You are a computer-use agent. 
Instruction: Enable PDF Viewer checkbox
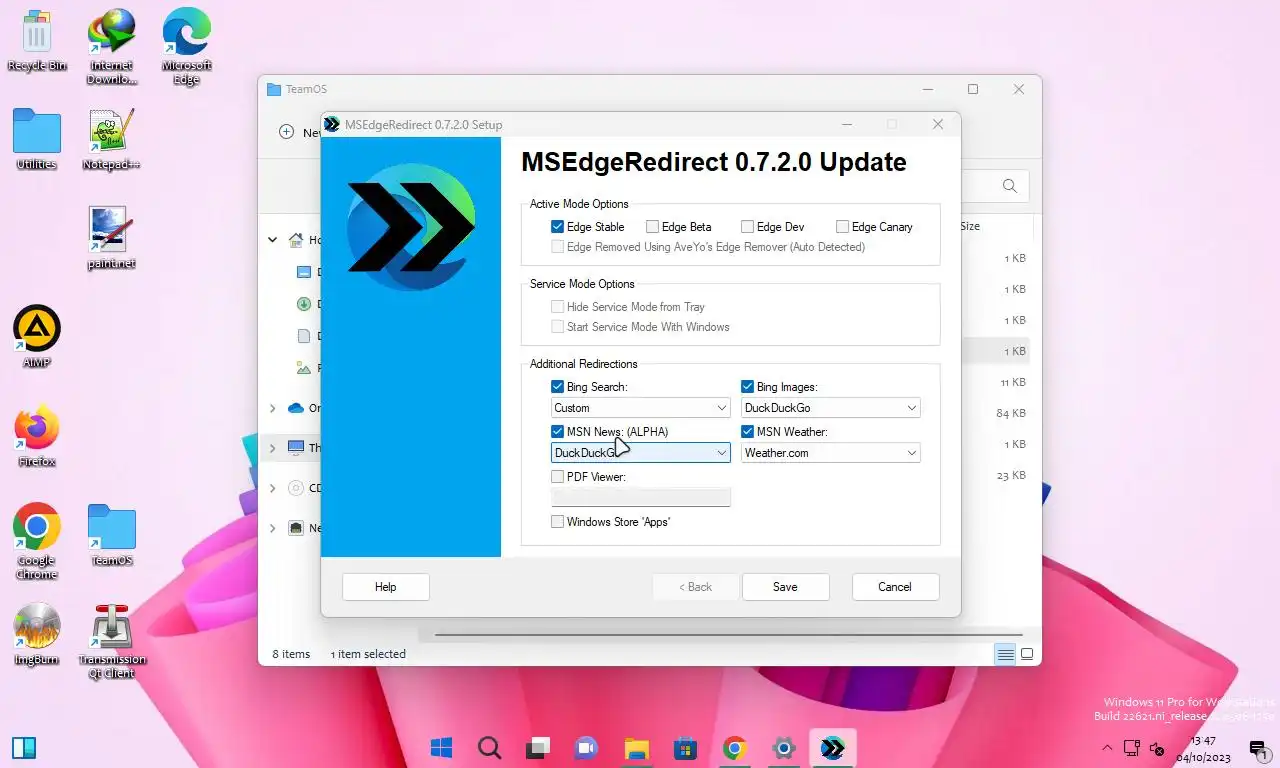[x=558, y=477]
